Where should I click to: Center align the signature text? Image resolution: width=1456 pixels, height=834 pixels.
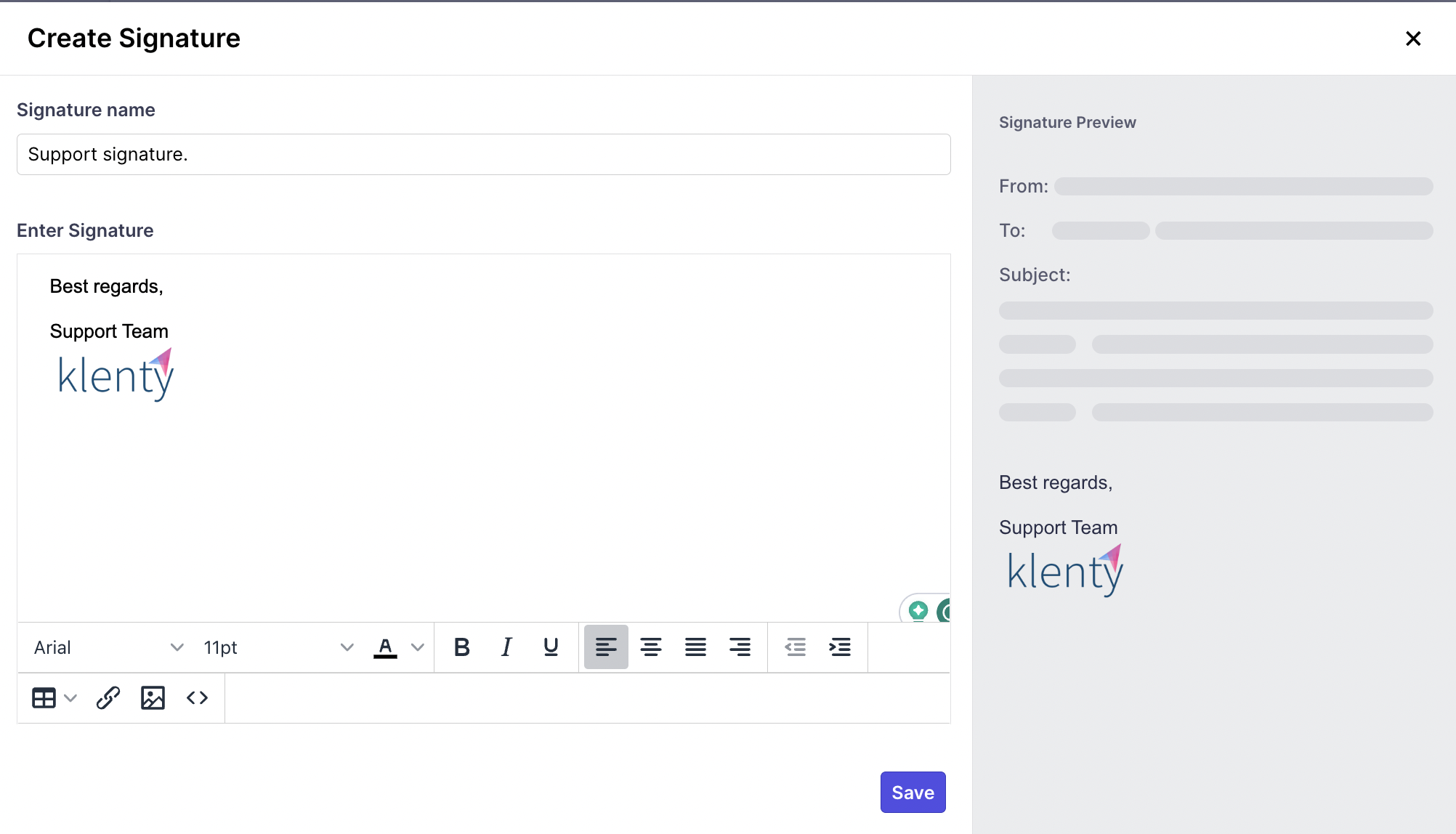tap(651, 647)
